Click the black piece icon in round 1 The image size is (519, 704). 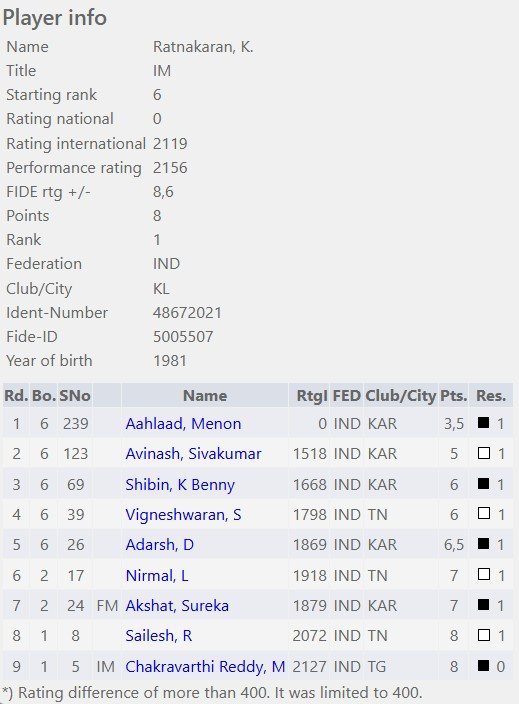[x=484, y=422]
